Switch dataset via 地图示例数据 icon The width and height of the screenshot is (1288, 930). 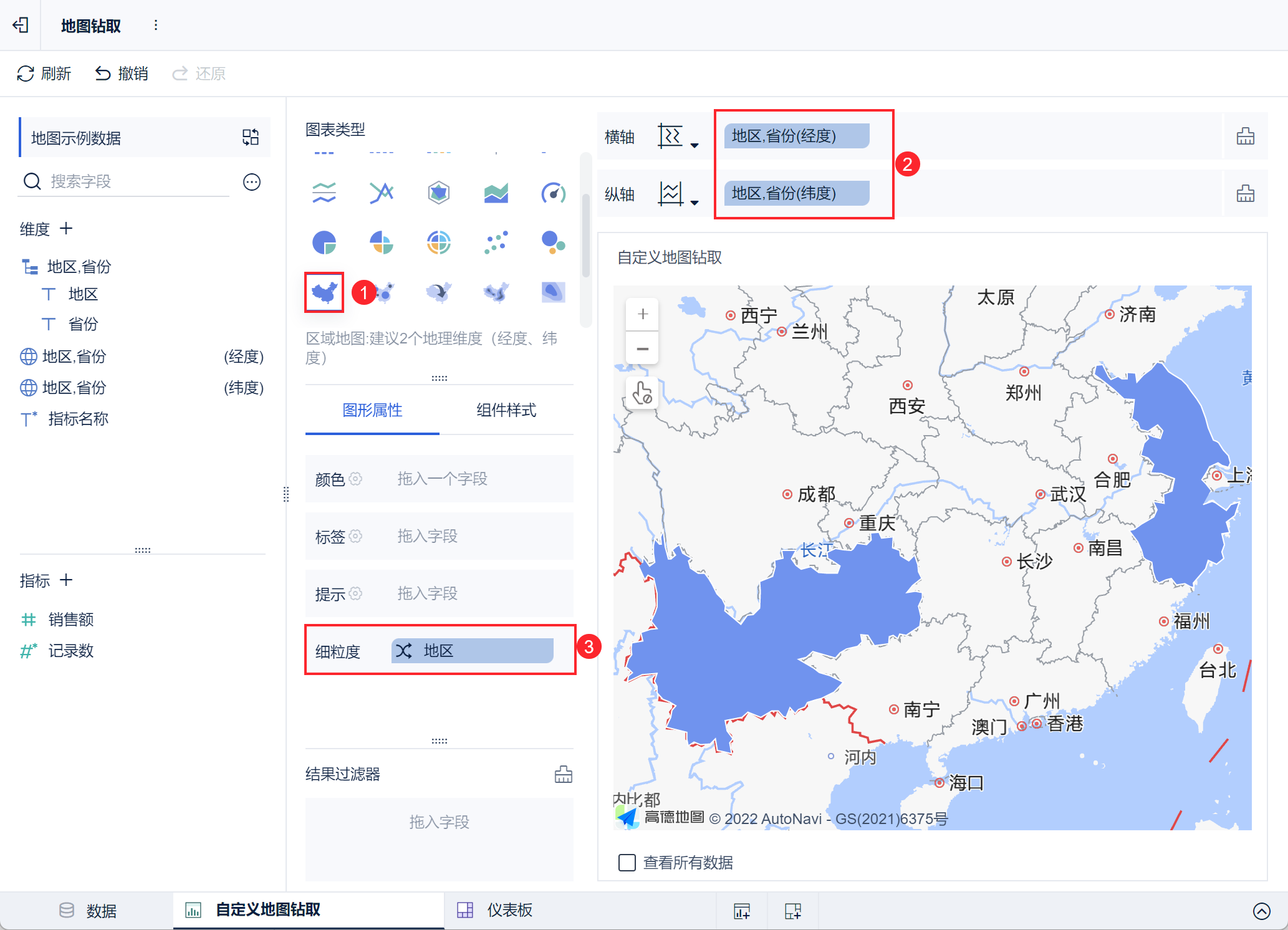tap(251, 137)
